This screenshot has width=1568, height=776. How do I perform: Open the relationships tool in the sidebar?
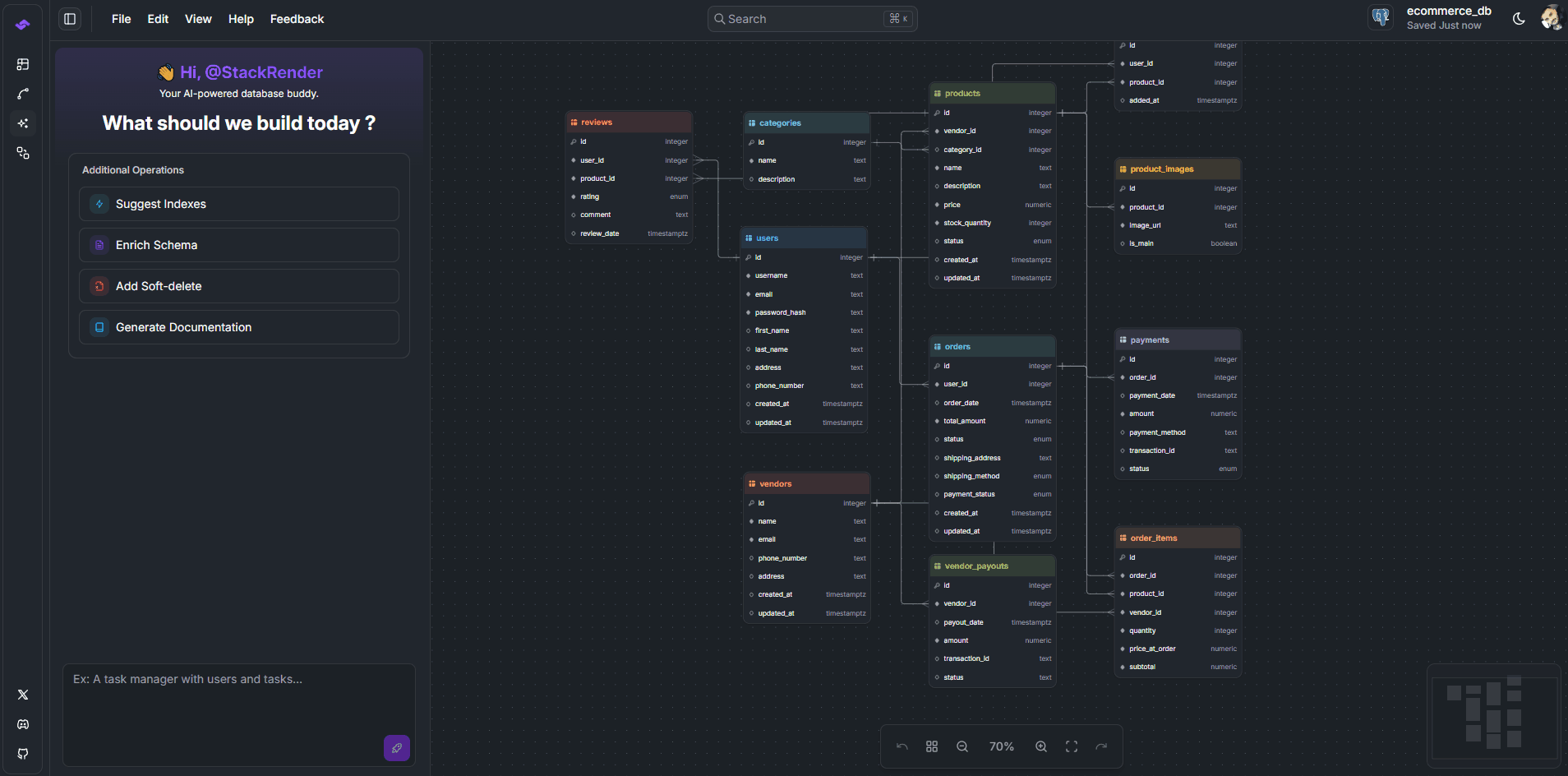(x=23, y=94)
